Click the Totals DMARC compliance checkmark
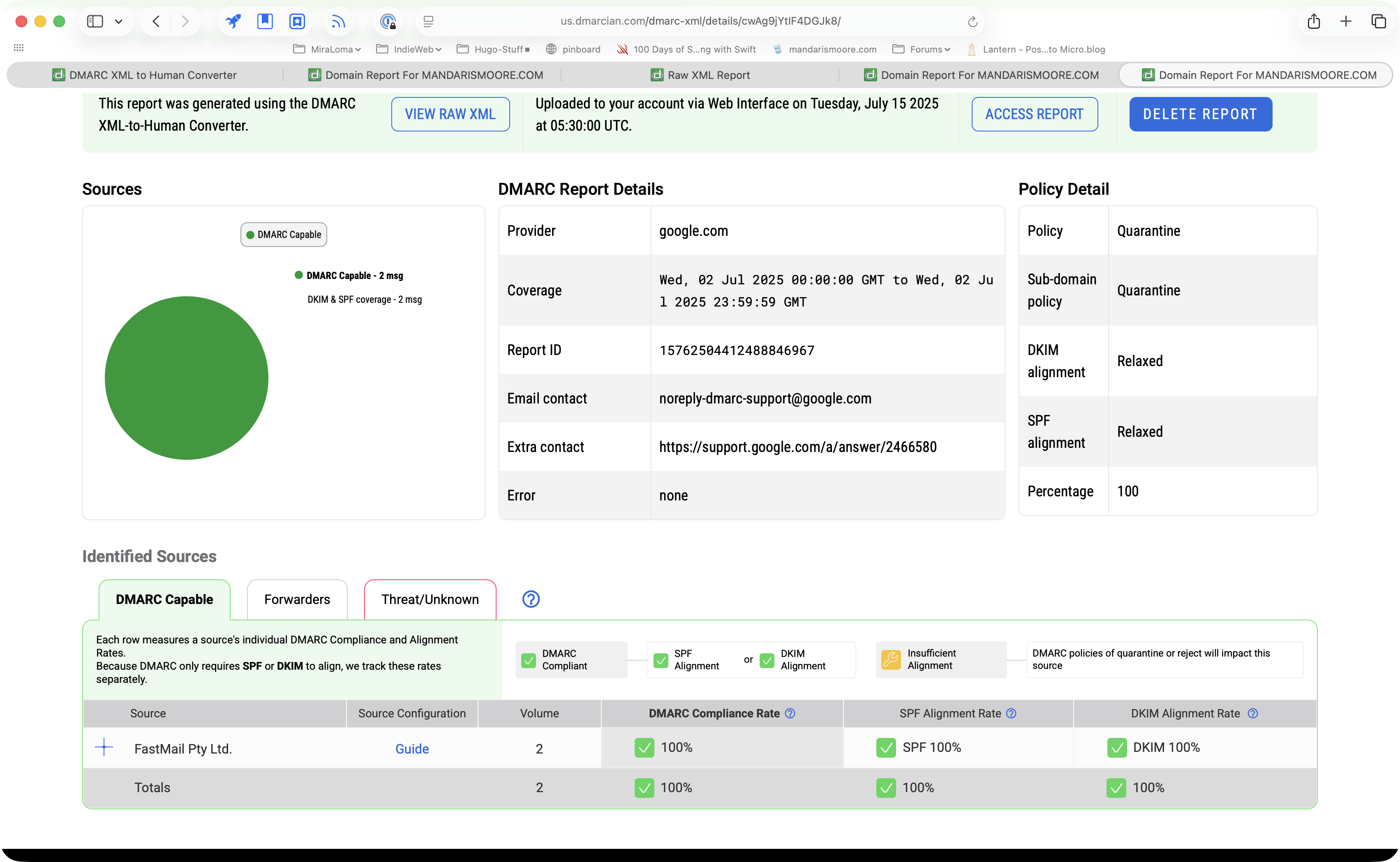Image resolution: width=1400 pixels, height=862 pixels. click(645, 788)
